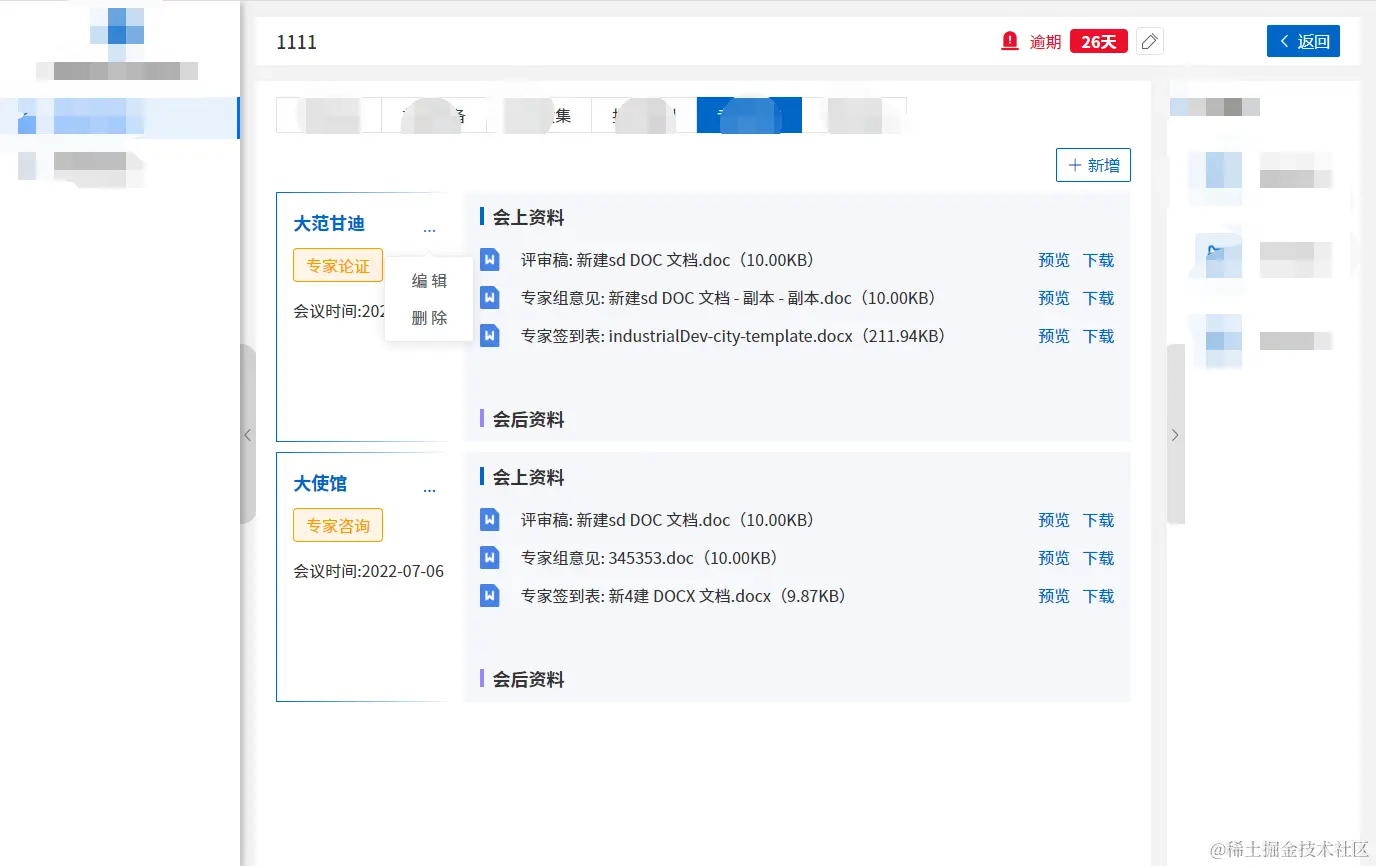This screenshot has width=1376, height=866.
Task: Click the red overdue alert icon
Action: (1010, 41)
